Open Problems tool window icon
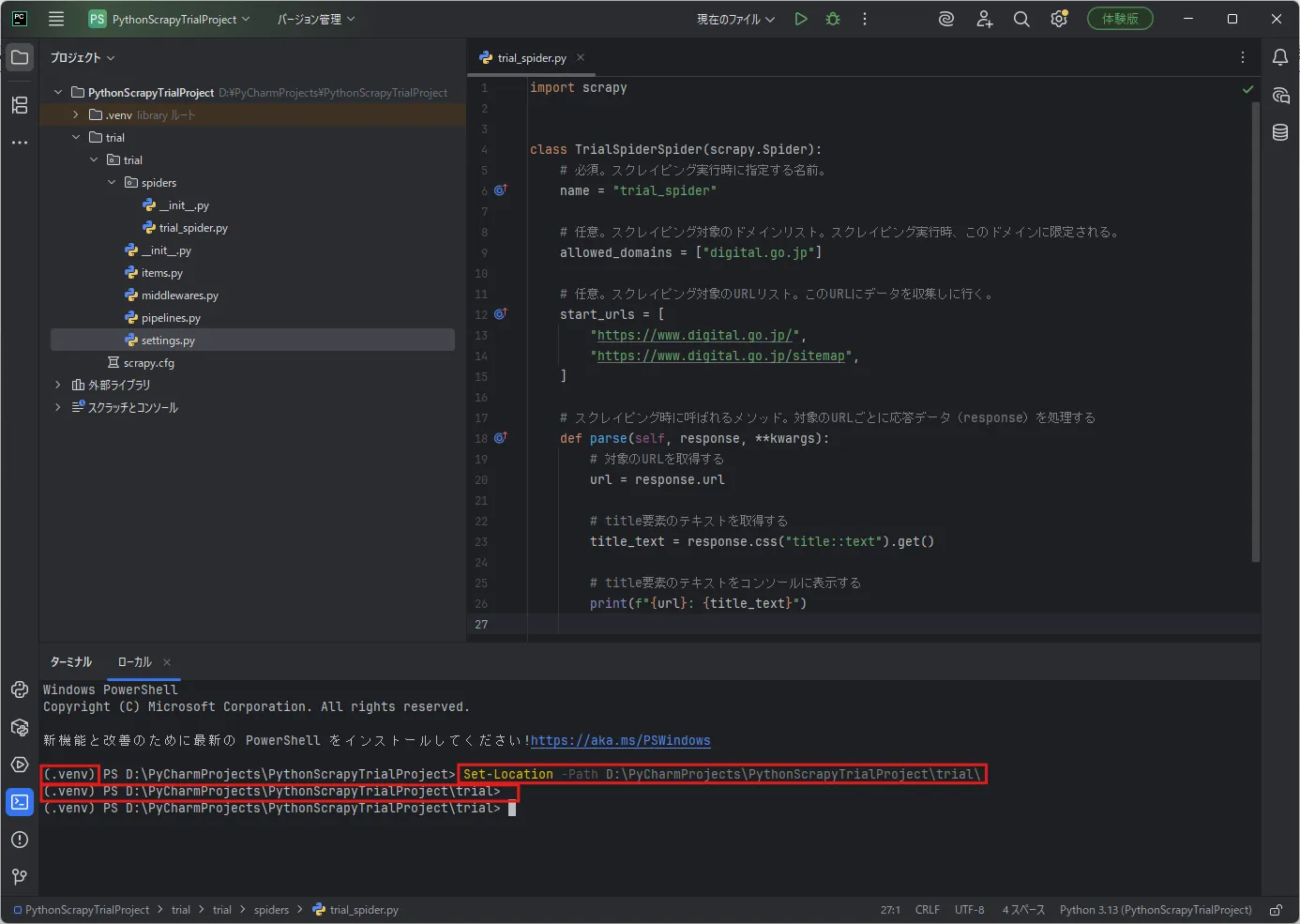Viewport: 1300px width, 924px height. 20,840
